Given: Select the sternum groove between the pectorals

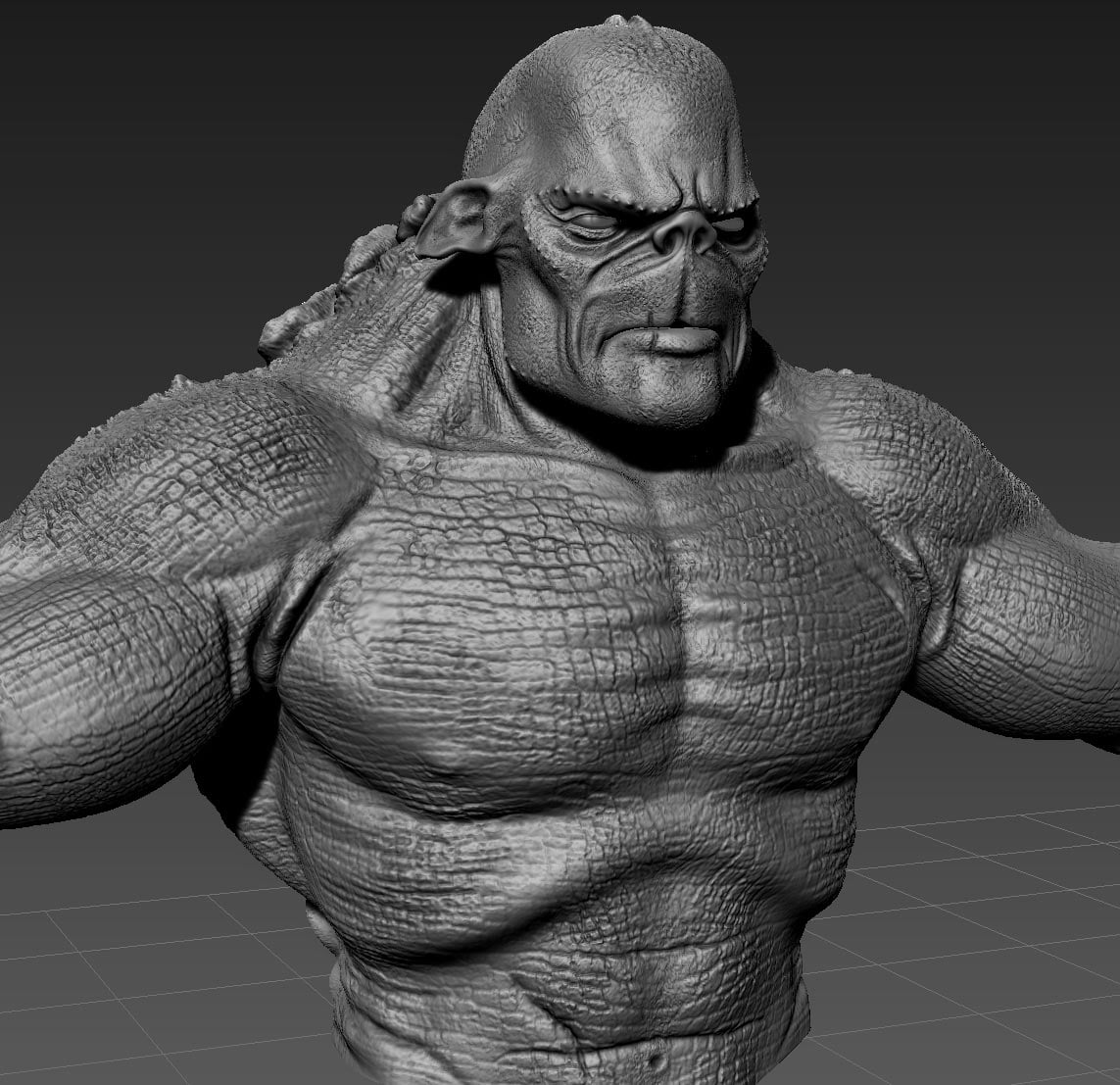Looking at the screenshot, I should pyautogui.click(x=676, y=627).
